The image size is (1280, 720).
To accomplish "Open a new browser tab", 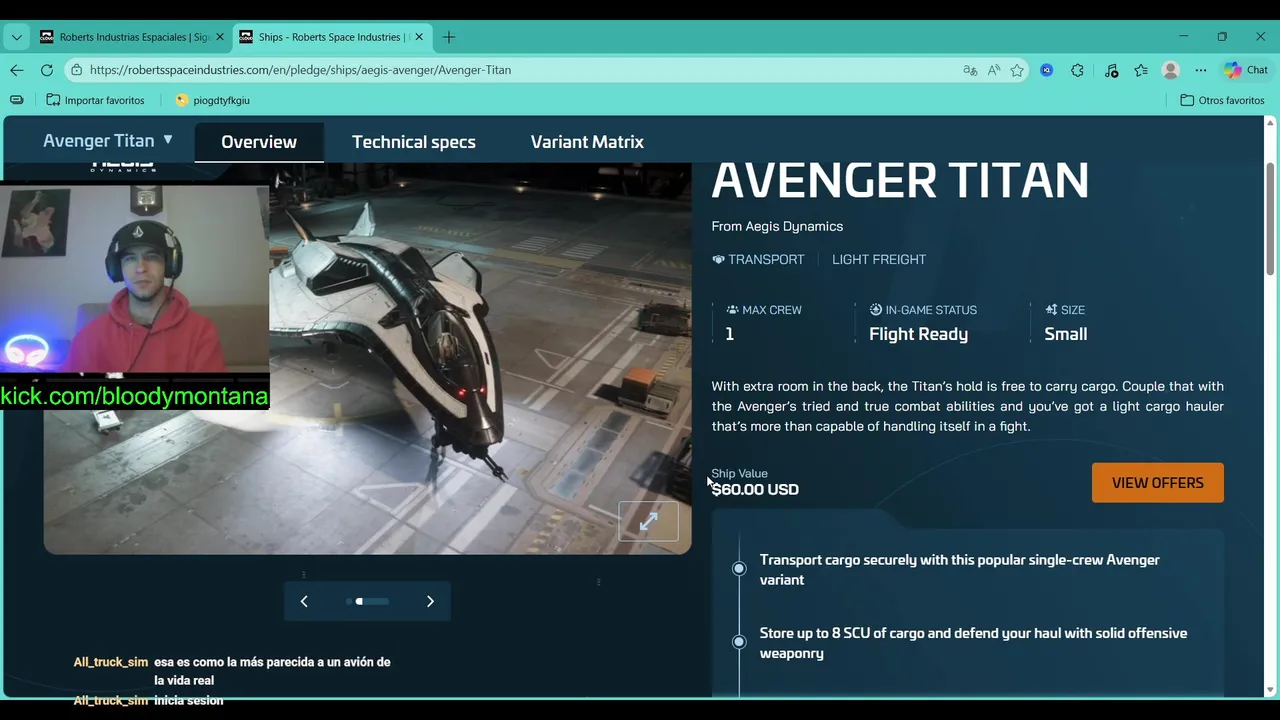I will click(449, 37).
